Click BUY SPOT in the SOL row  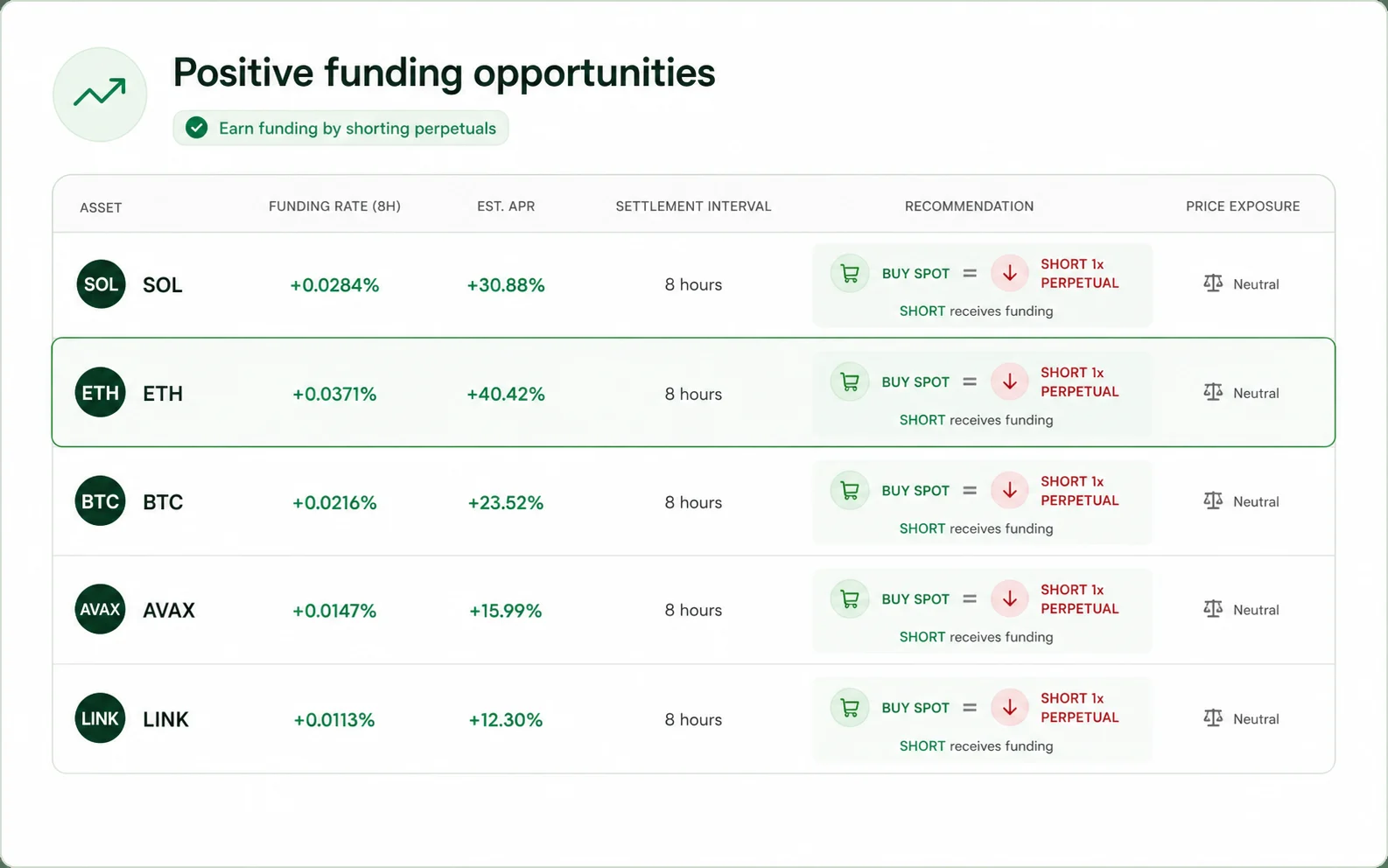coord(915,274)
